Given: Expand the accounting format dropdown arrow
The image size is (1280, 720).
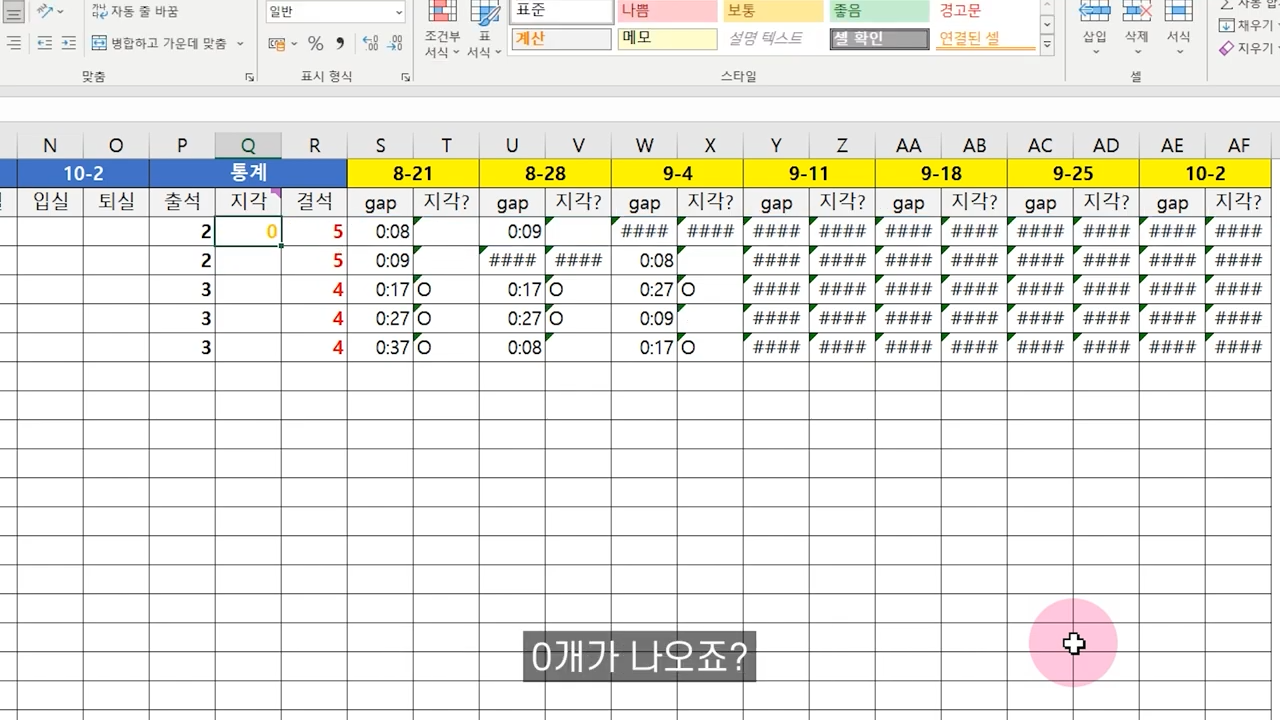Looking at the screenshot, I should point(294,44).
